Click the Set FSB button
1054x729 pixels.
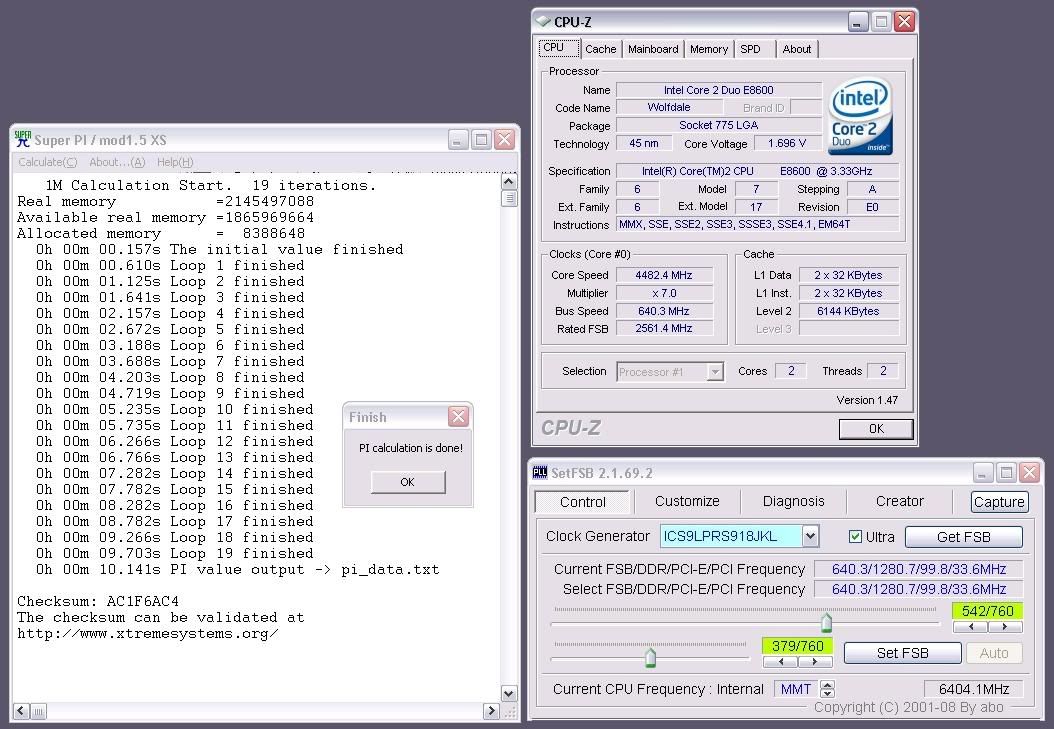pos(902,653)
